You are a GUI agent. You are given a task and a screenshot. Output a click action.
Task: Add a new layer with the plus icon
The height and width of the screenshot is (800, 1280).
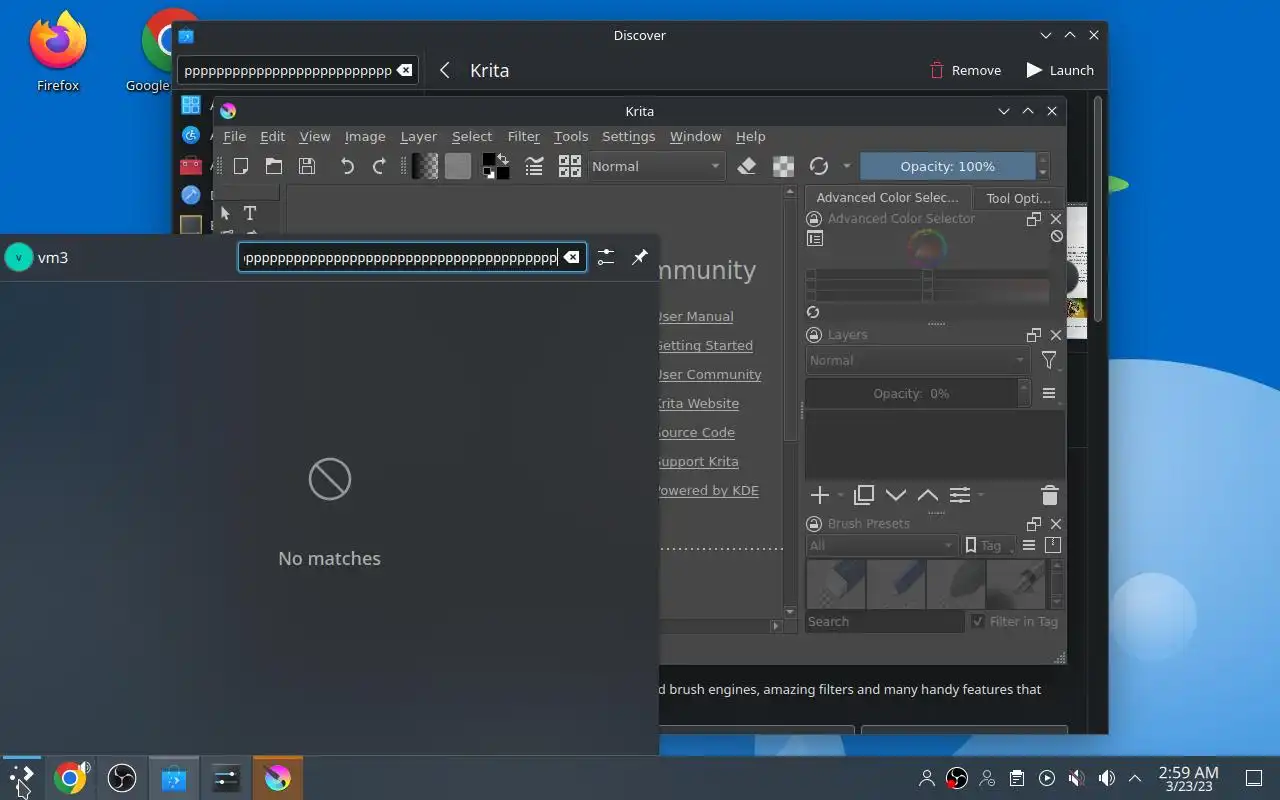[819, 495]
